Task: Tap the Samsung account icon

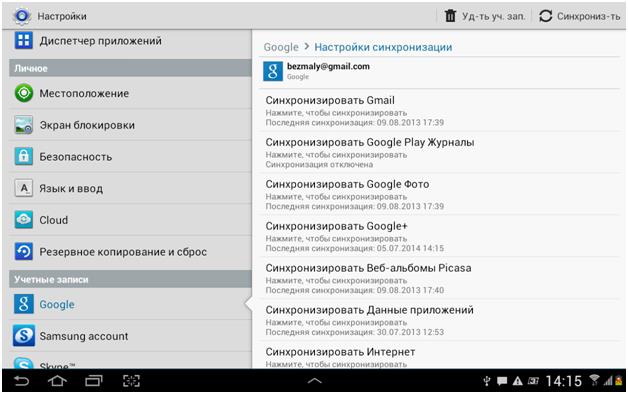Action: (x=24, y=336)
